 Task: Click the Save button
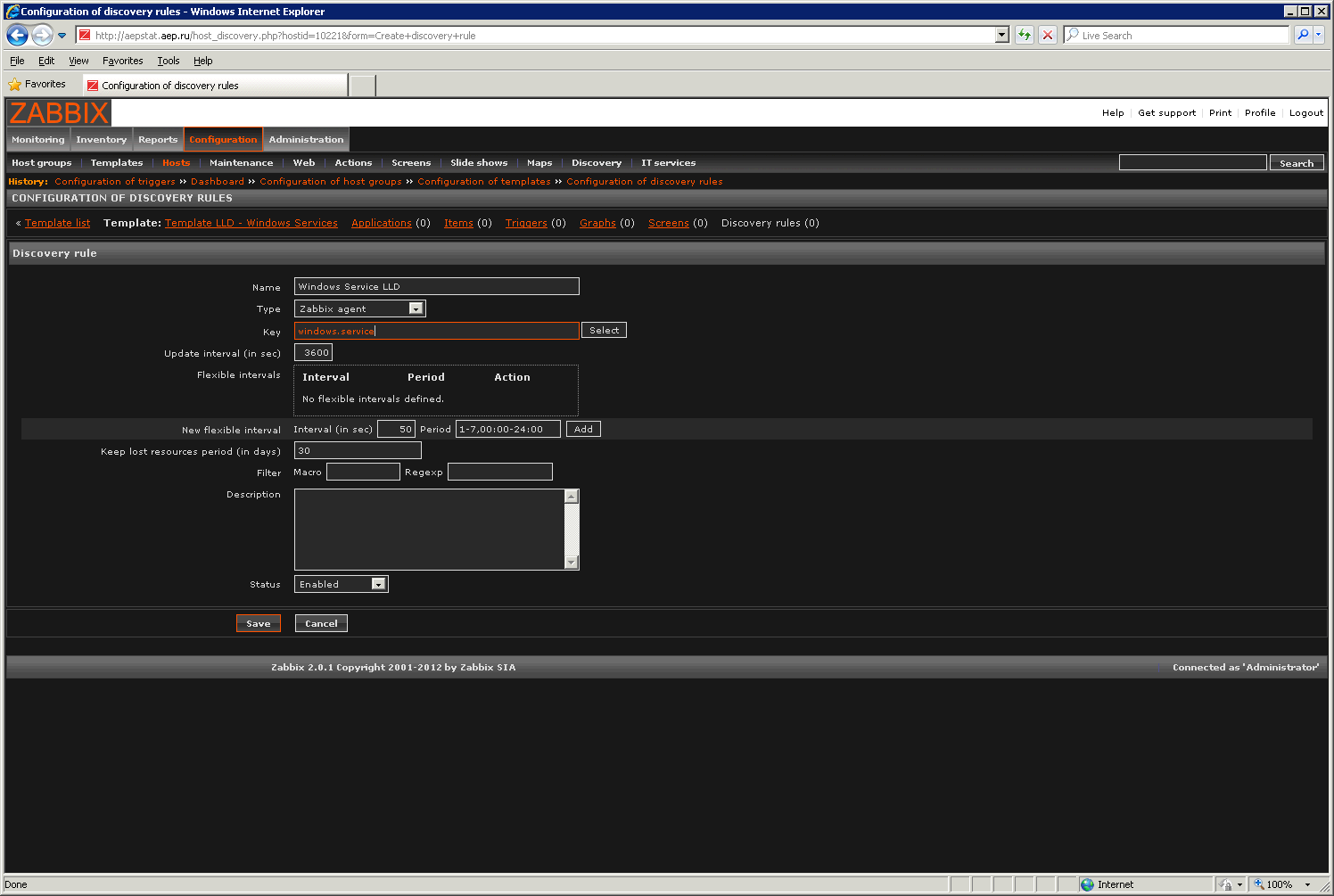(x=259, y=623)
